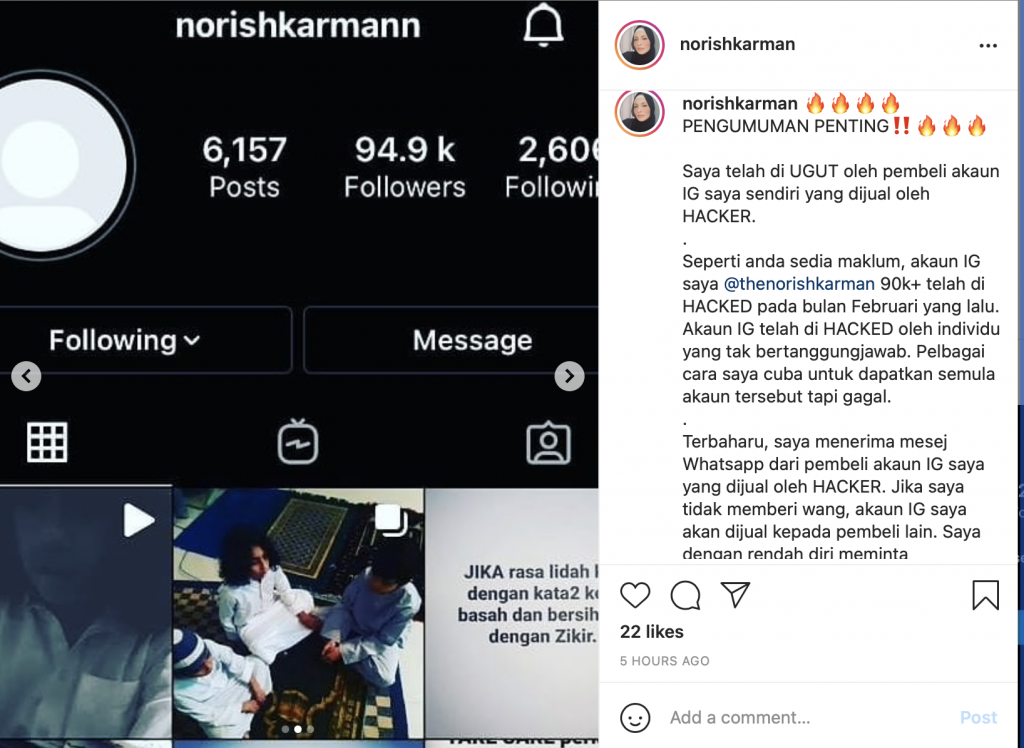This screenshot has width=1024, height=748.
Task: Click the Message button
Action: coord(451,340)
